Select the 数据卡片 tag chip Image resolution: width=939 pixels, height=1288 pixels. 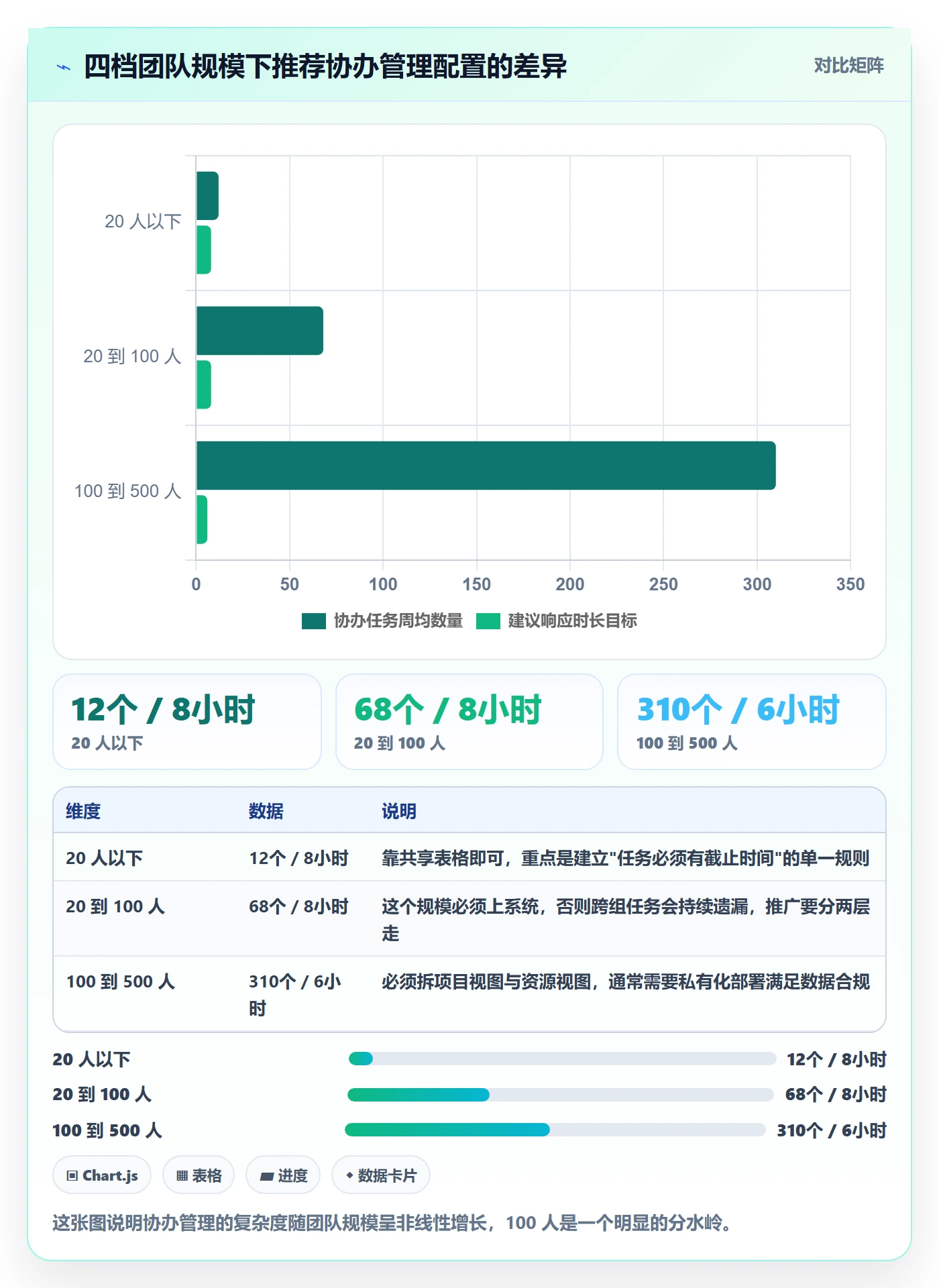[x=381, y=1175]
